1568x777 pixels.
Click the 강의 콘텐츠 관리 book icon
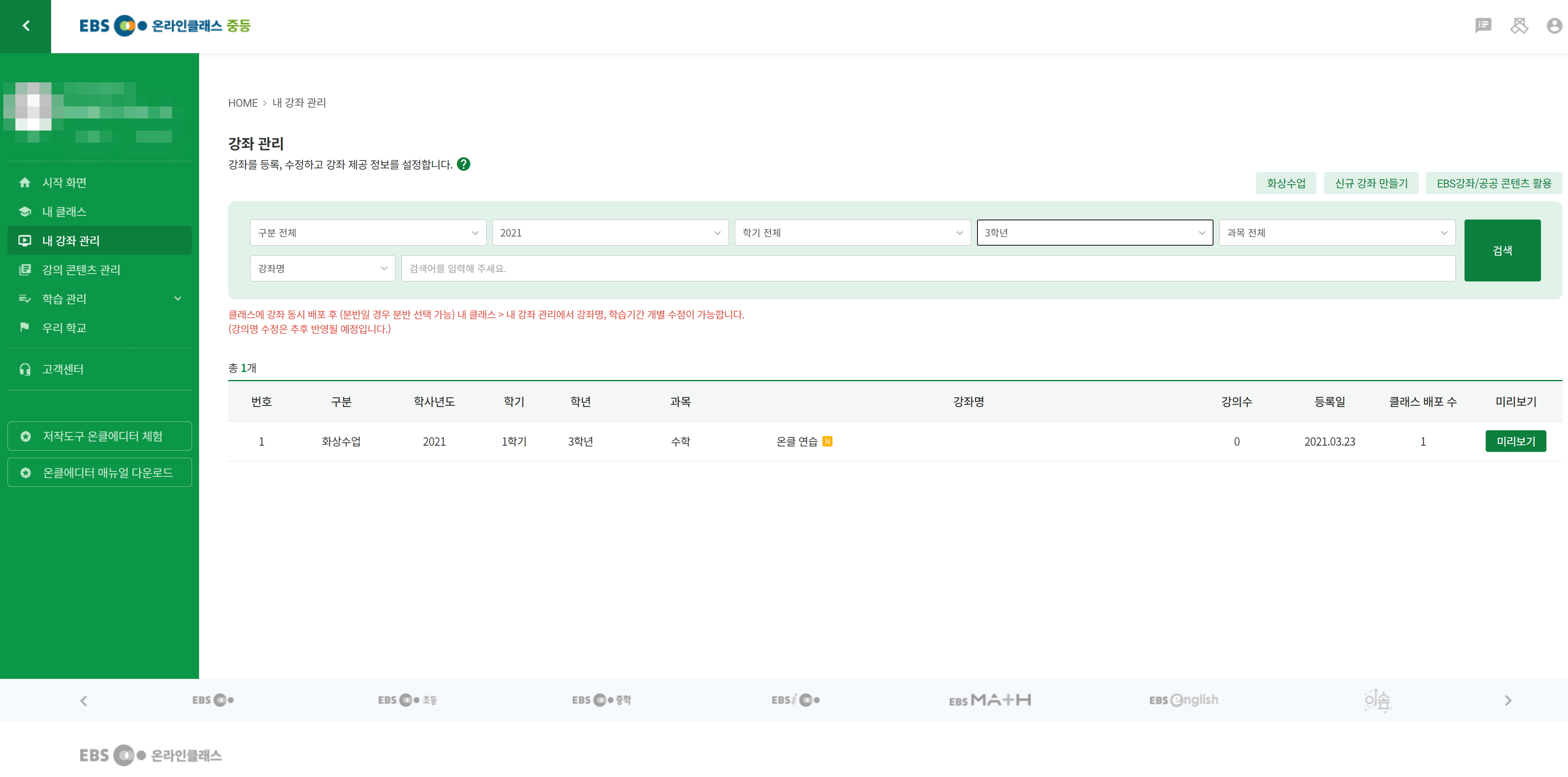click(x=25, y=269)
